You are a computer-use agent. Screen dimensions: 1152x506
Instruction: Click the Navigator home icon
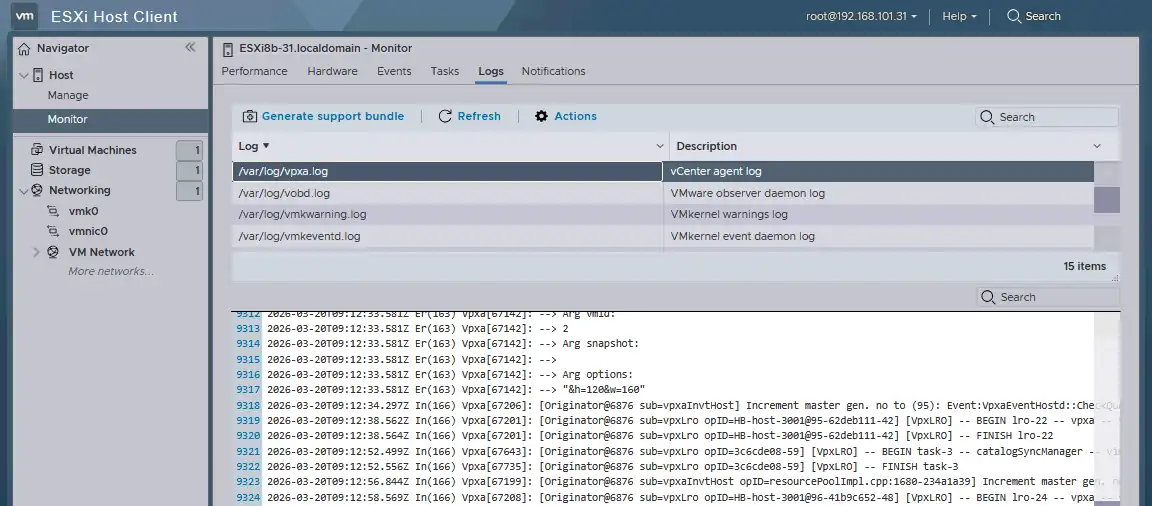click(x=24, y=48)
